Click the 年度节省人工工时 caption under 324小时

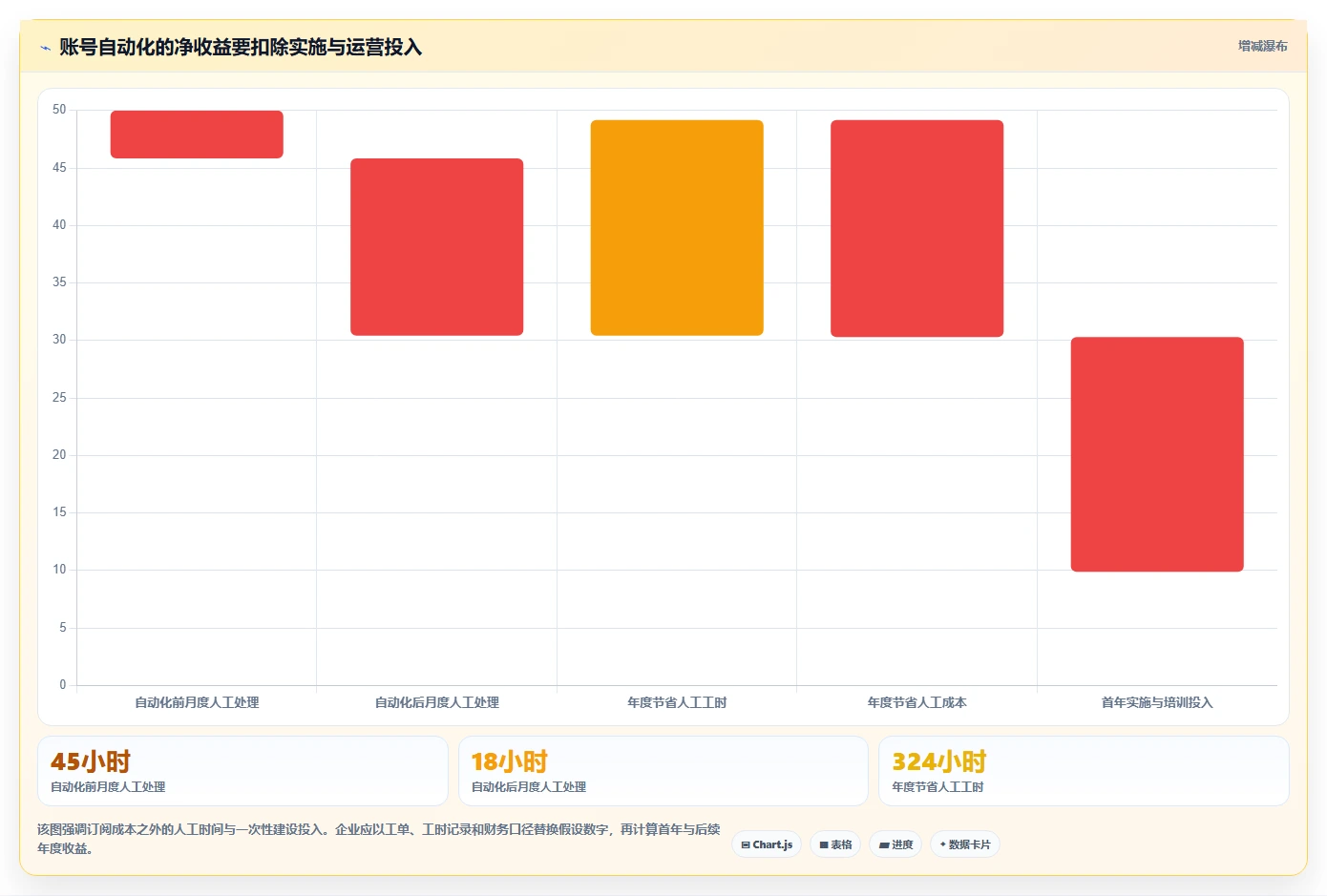pyautogui.click(x=937, y=787)
